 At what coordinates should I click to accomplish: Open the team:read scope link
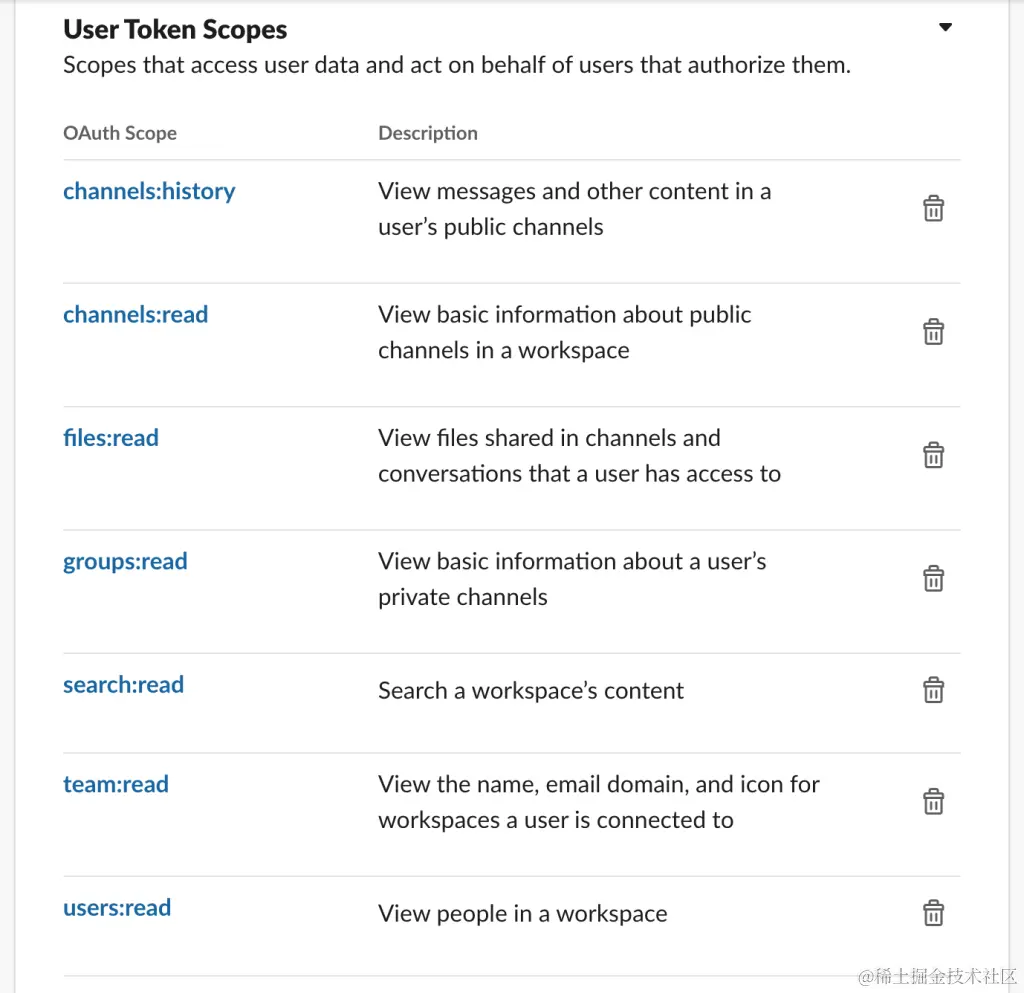point(116,784)
